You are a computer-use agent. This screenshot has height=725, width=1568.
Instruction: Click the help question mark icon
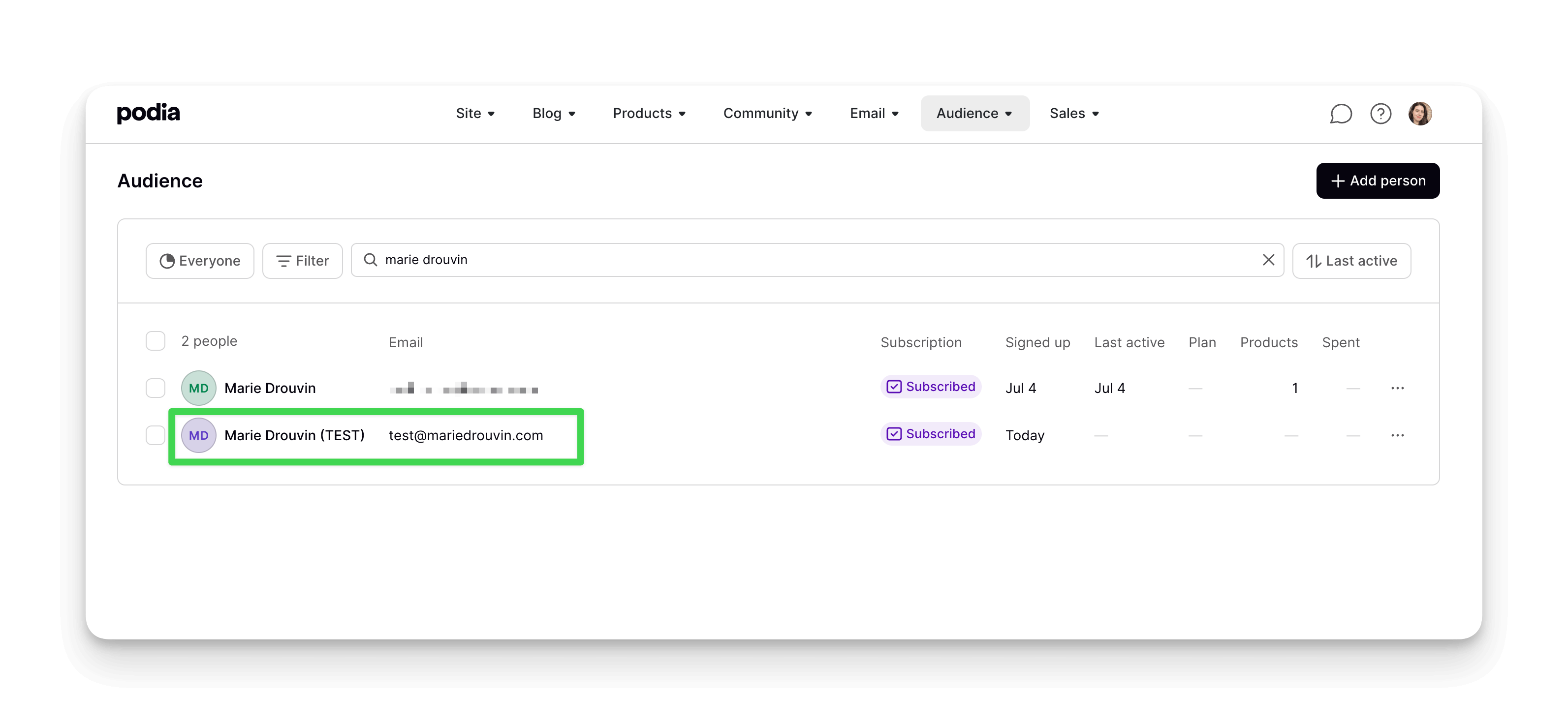click(1380, 114)
